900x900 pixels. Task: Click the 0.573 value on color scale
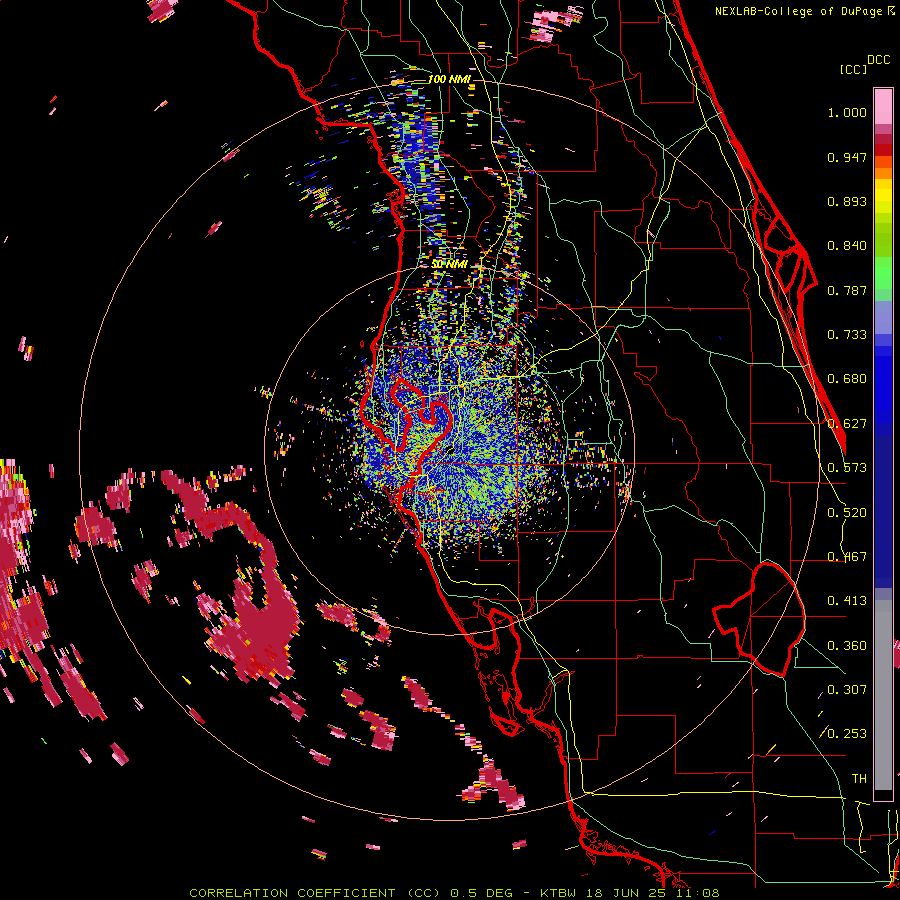pos(847,468)
